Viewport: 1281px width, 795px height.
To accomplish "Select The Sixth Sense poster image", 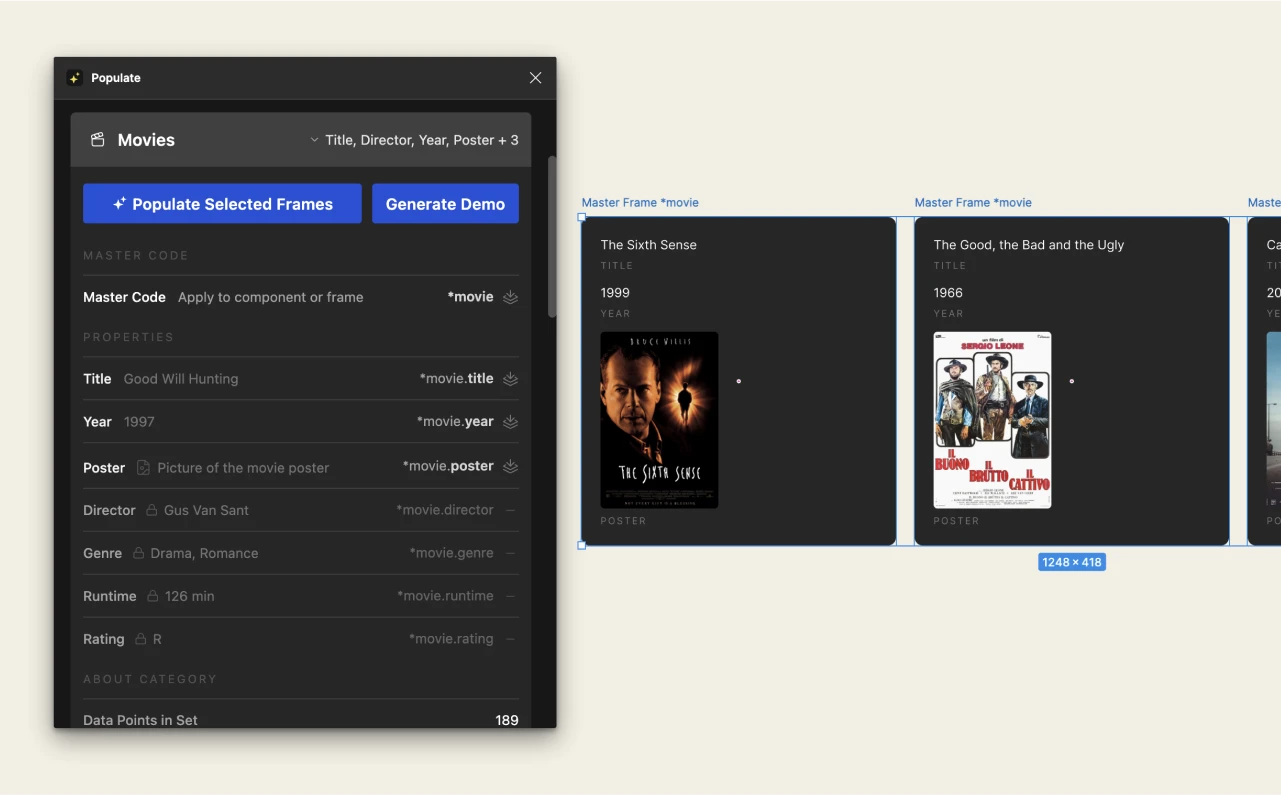I will coord(659,420).
